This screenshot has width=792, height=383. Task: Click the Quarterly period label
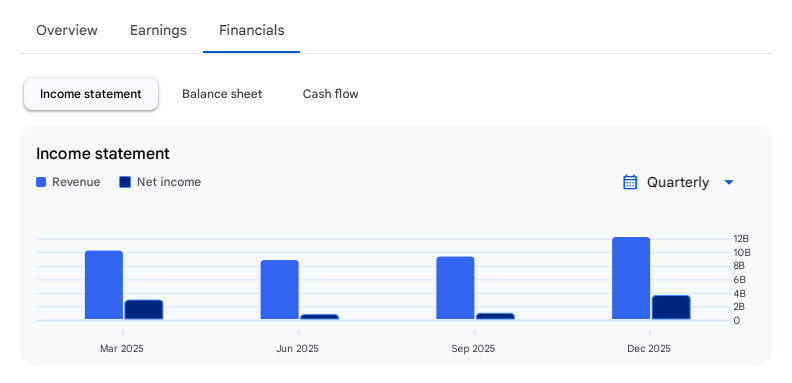pos(678,182)
